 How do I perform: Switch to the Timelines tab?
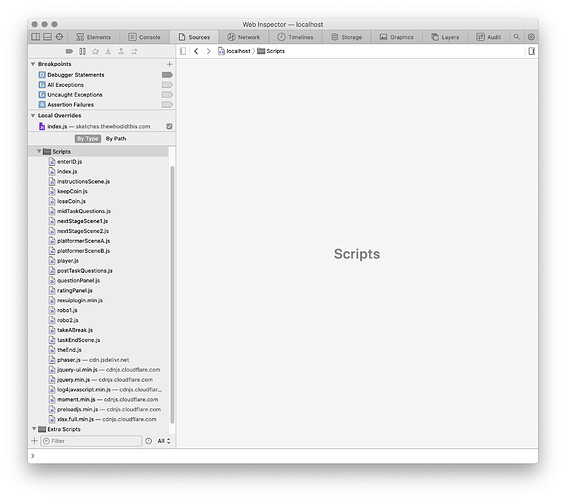coord(295,37)
